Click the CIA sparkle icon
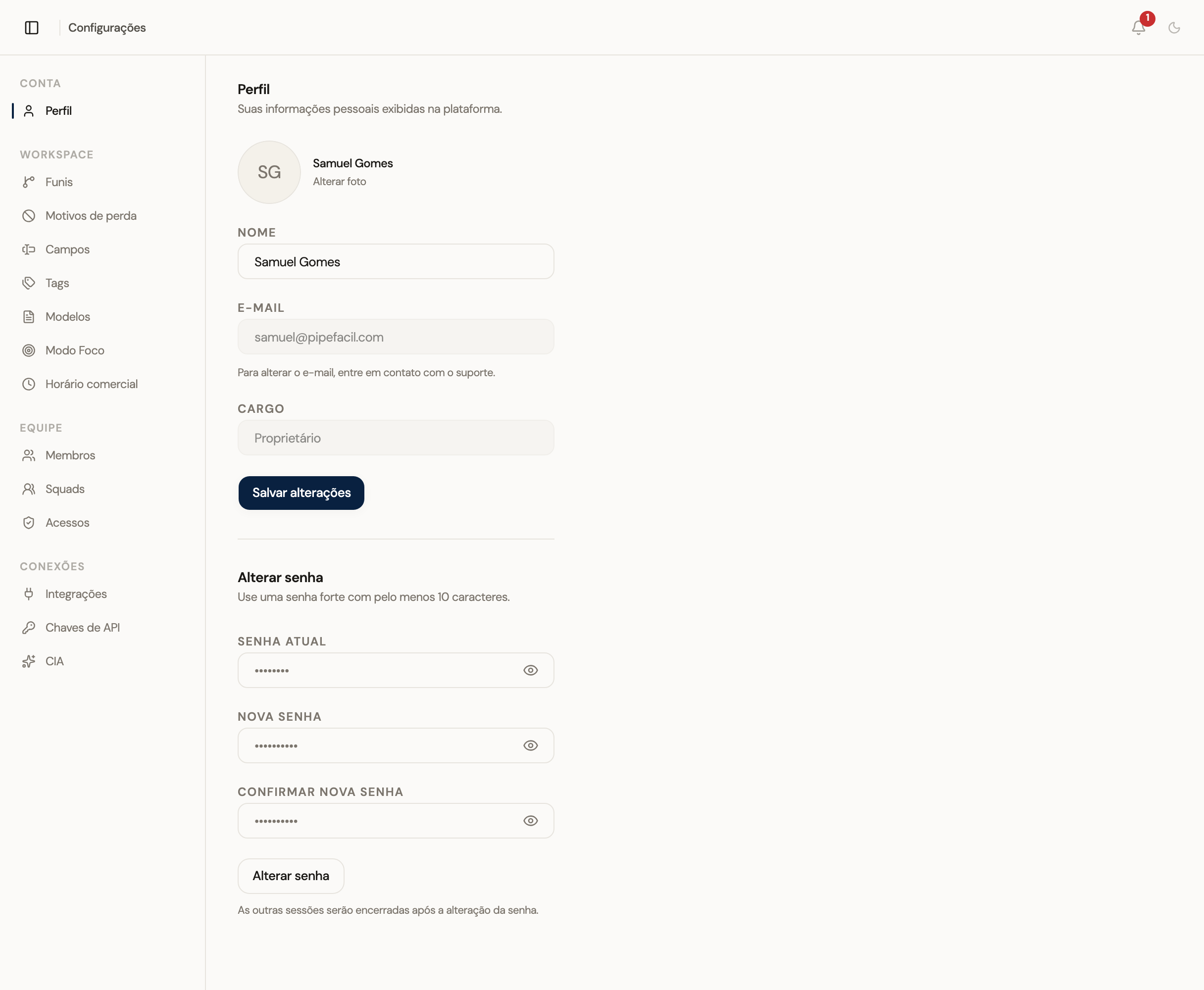Image resolution: width=1204 pixels, height=990 pixels. (29, 661)
